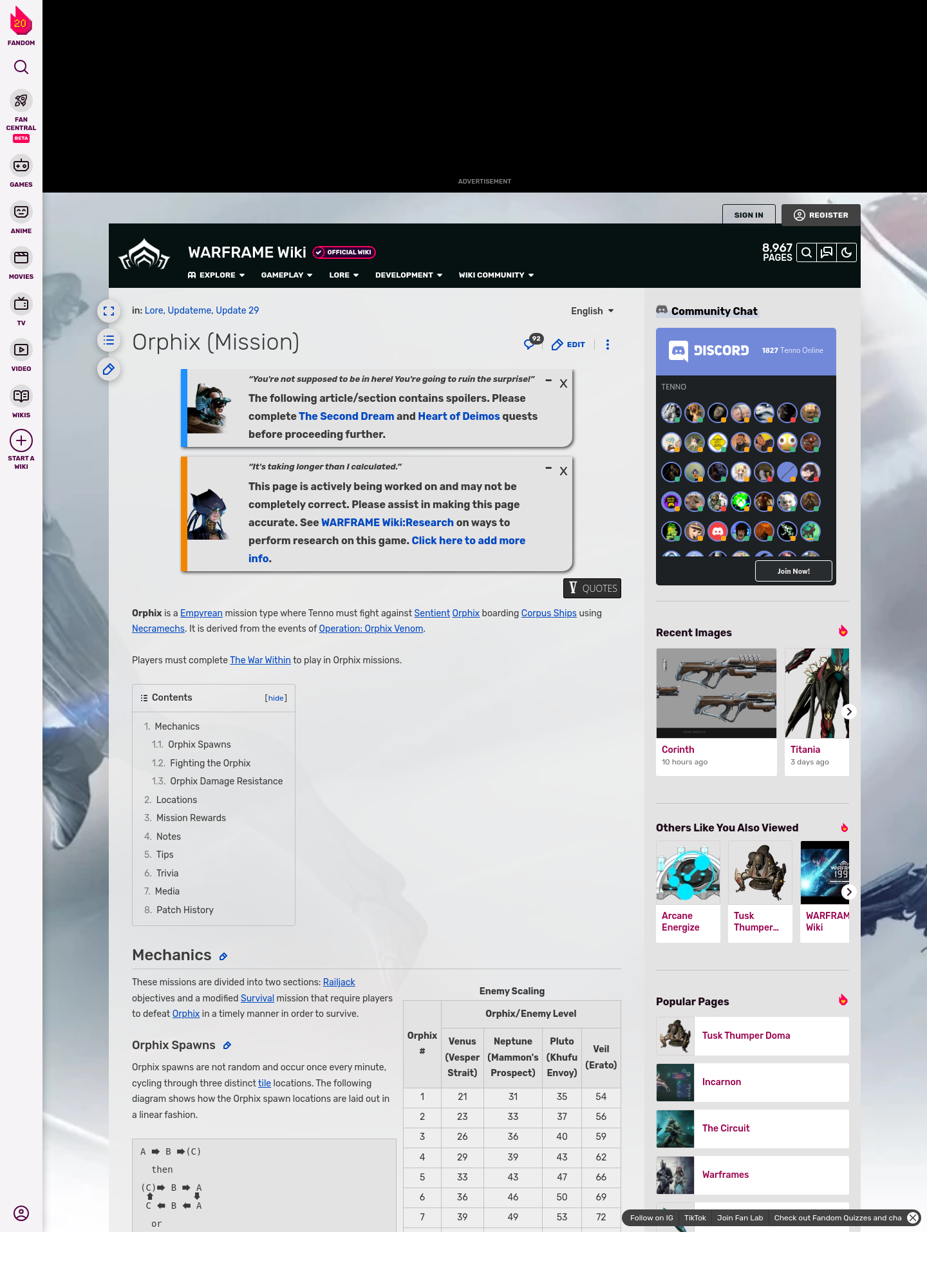Image resolution: width=927 pixels, height=1288 pixels.
Task: Click the Edit article button
Action: 568,345
